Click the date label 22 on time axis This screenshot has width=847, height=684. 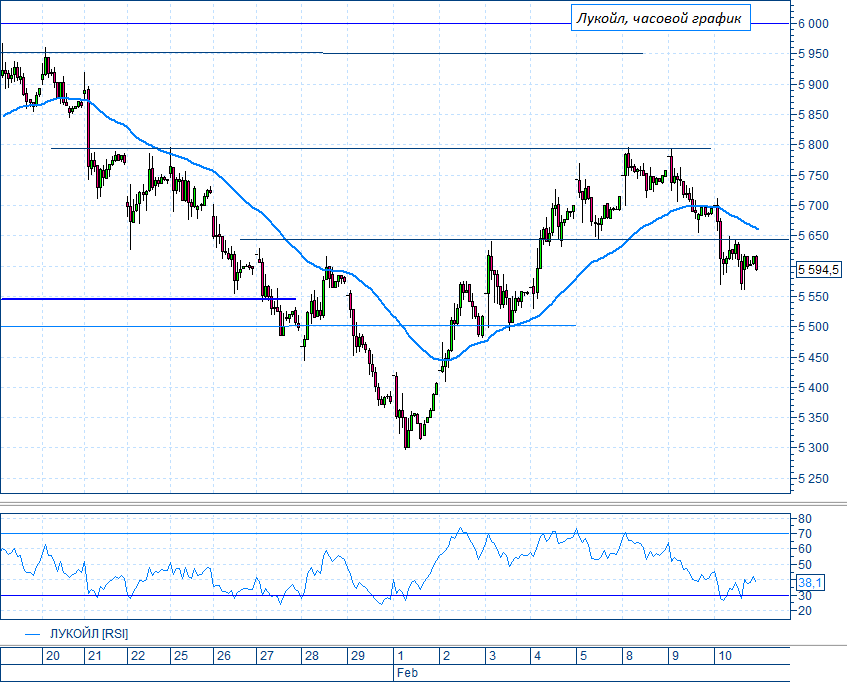[138, 656]
